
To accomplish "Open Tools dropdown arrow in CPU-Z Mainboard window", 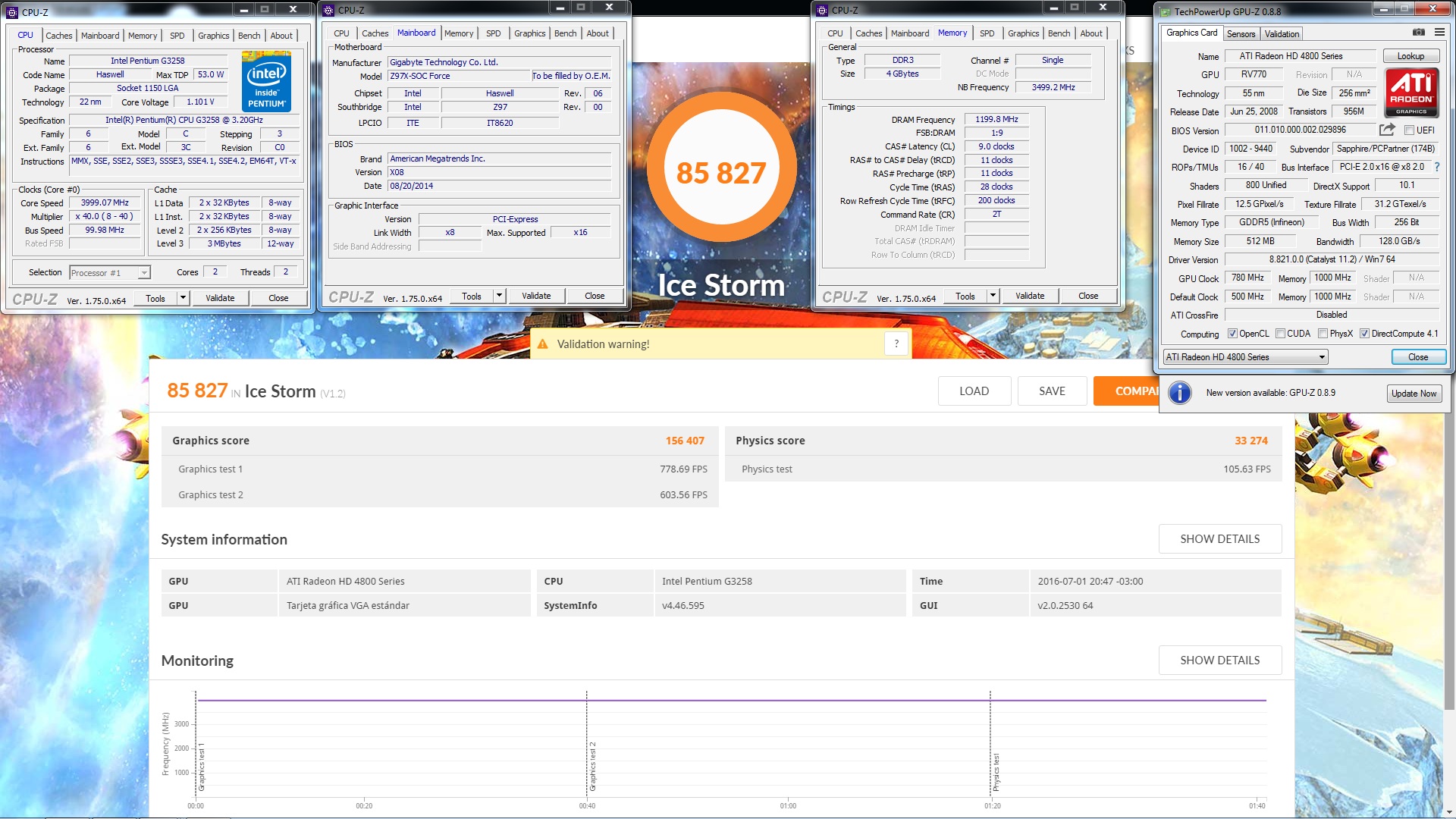I will click(499, 296).
